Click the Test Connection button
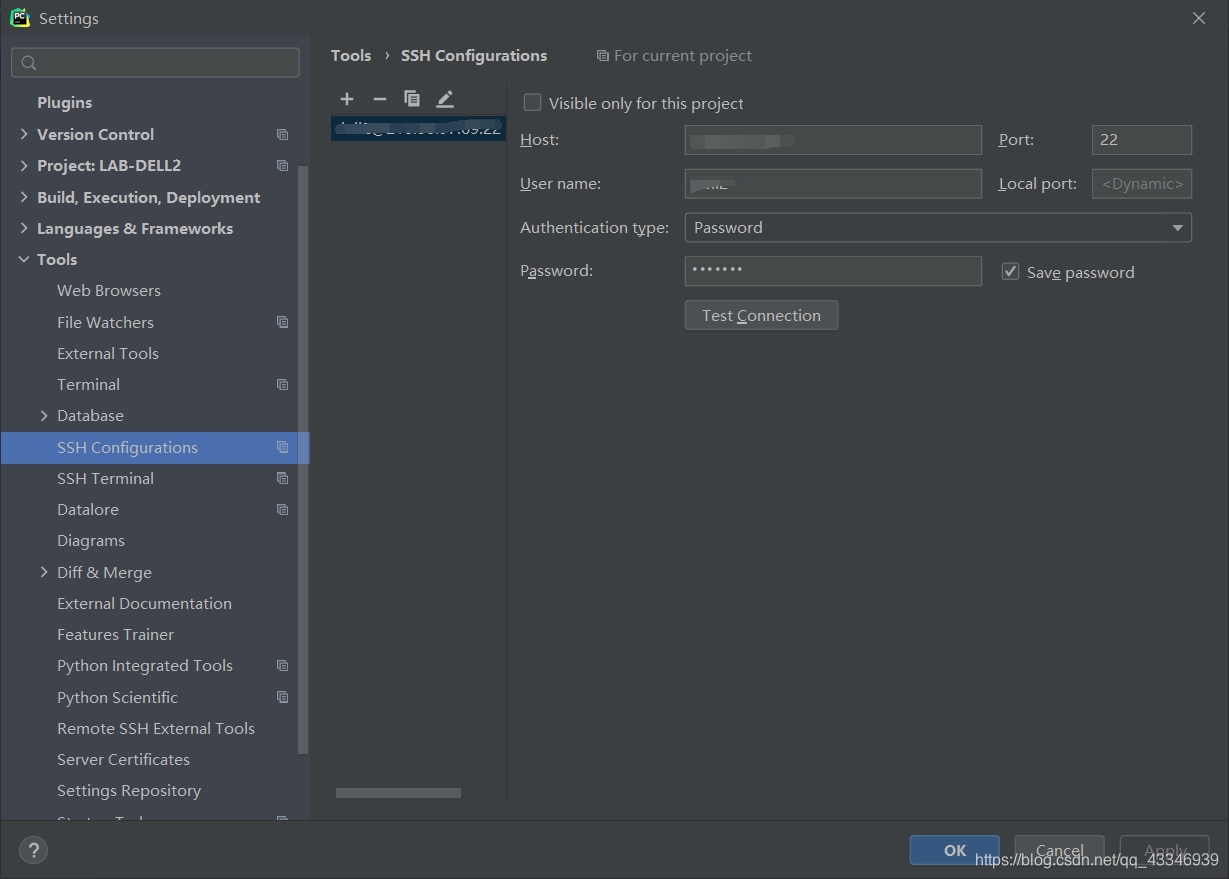The width and height of the screenshot is (1229, 879). (x=761, y=315)
